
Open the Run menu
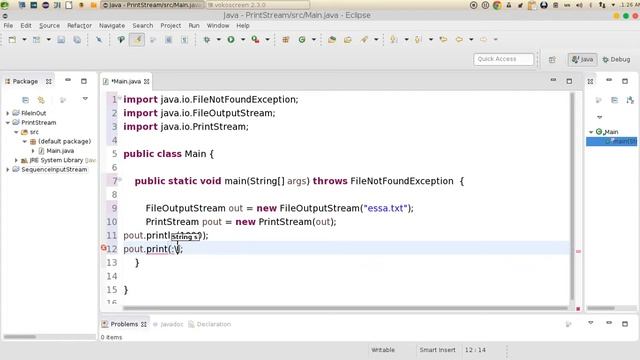[194, 25]
